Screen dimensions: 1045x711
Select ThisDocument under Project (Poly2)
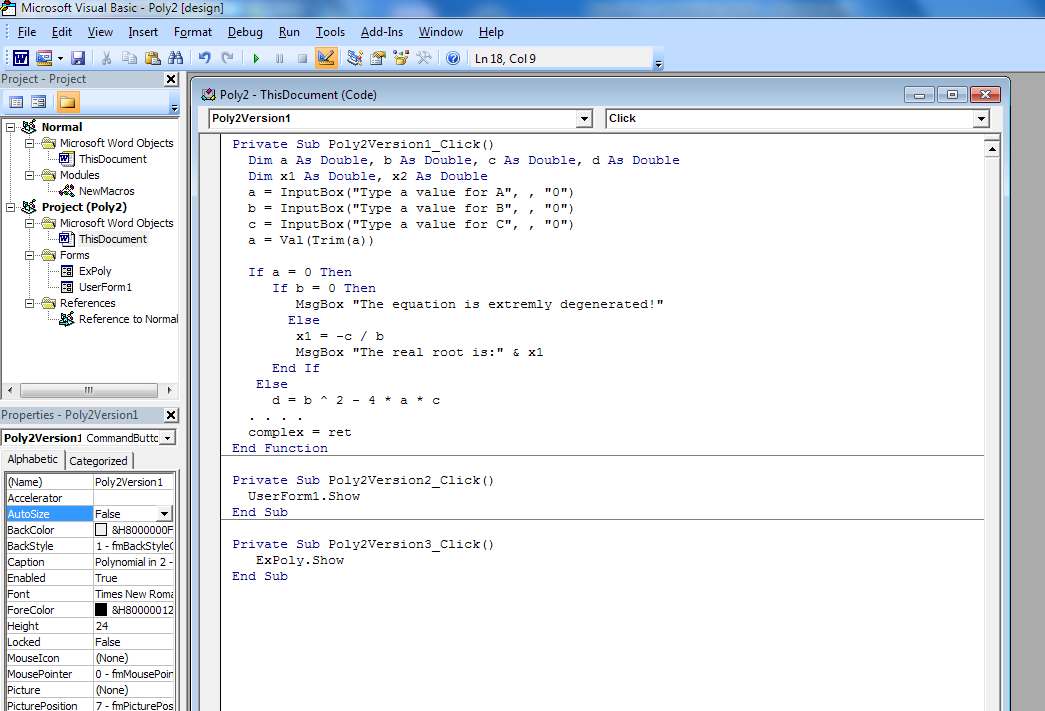(x=113, y=239)
